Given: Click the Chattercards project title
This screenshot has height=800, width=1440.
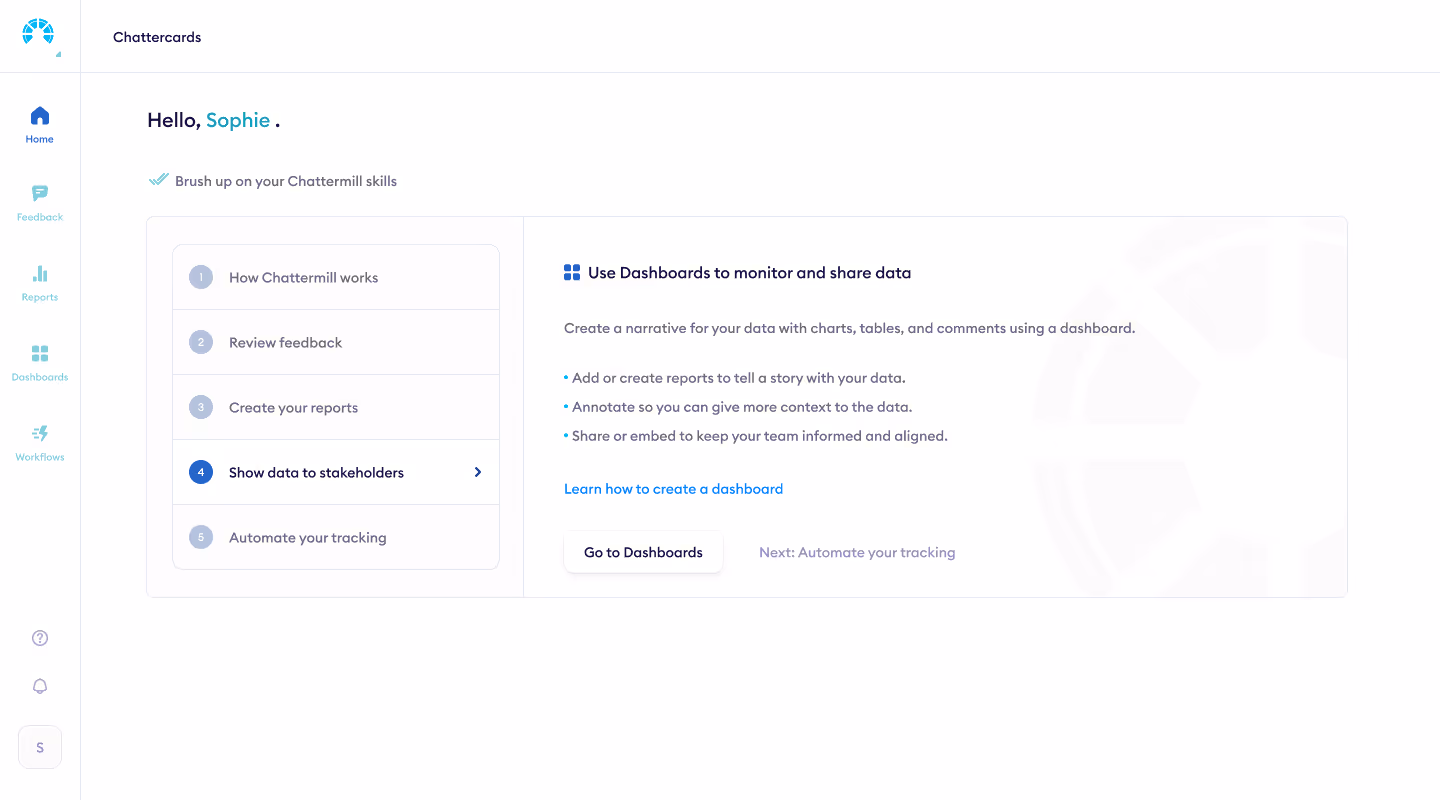Looking at the screenshot, I should [x=157, y=37].
